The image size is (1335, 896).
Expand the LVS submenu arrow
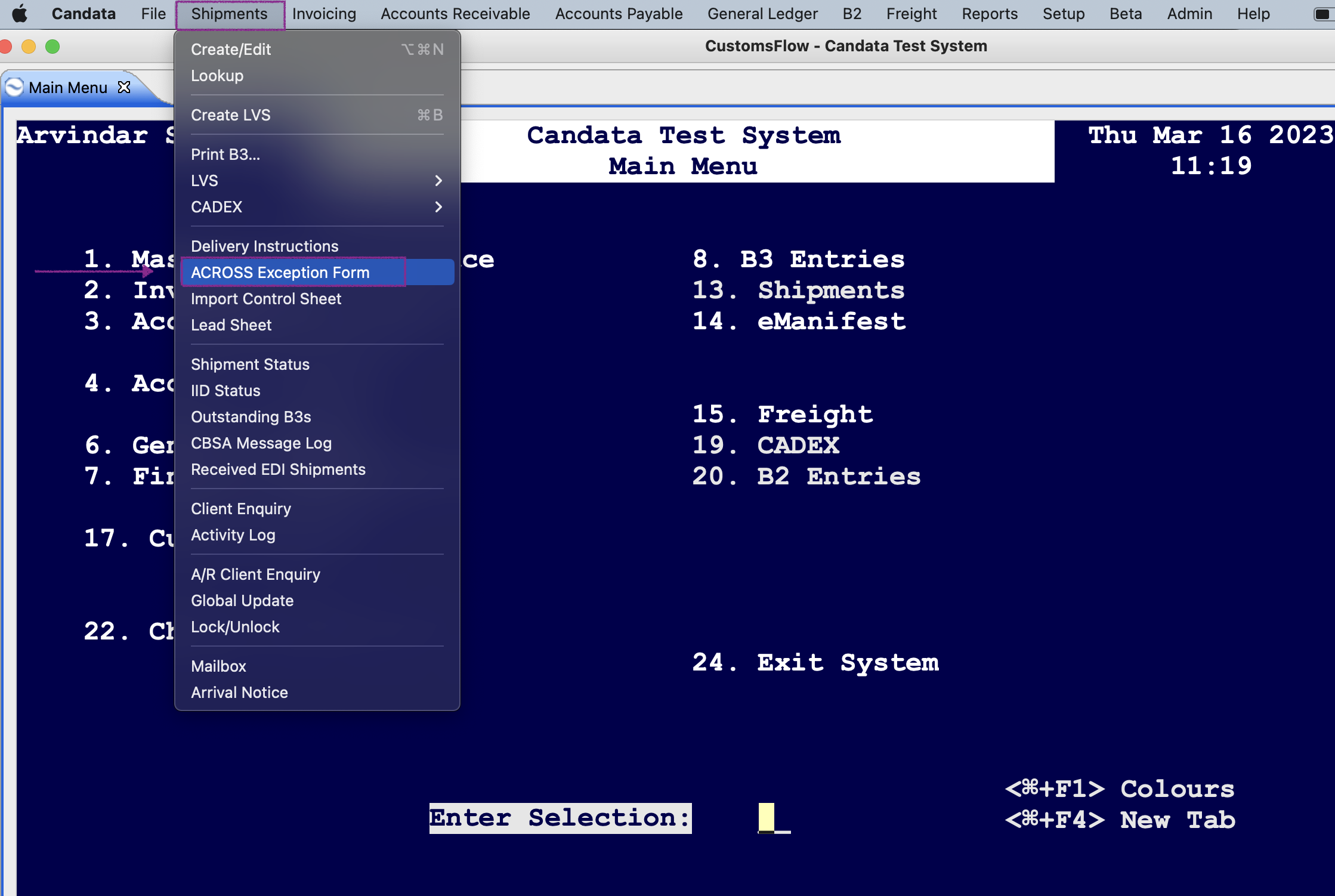(x=438, y=180)
